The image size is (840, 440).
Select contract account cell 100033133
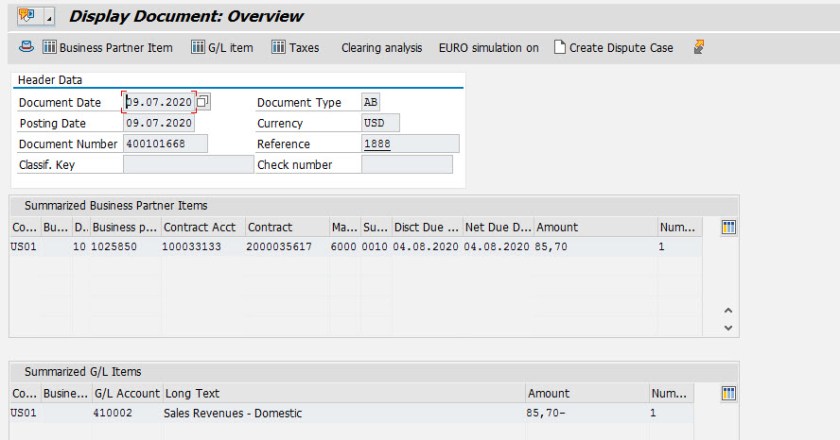(203, 247)
